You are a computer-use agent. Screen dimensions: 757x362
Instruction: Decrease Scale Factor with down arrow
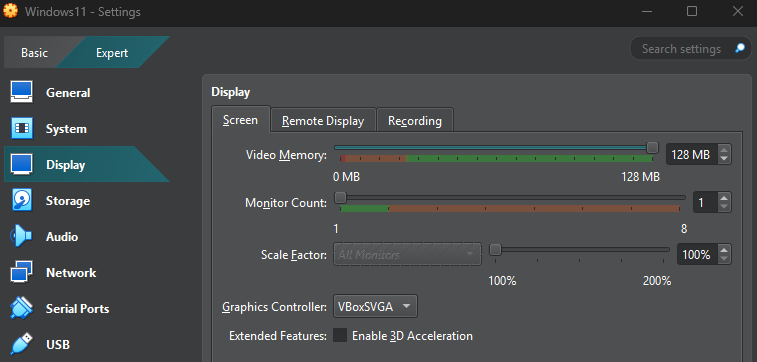[x=724, y=259]
